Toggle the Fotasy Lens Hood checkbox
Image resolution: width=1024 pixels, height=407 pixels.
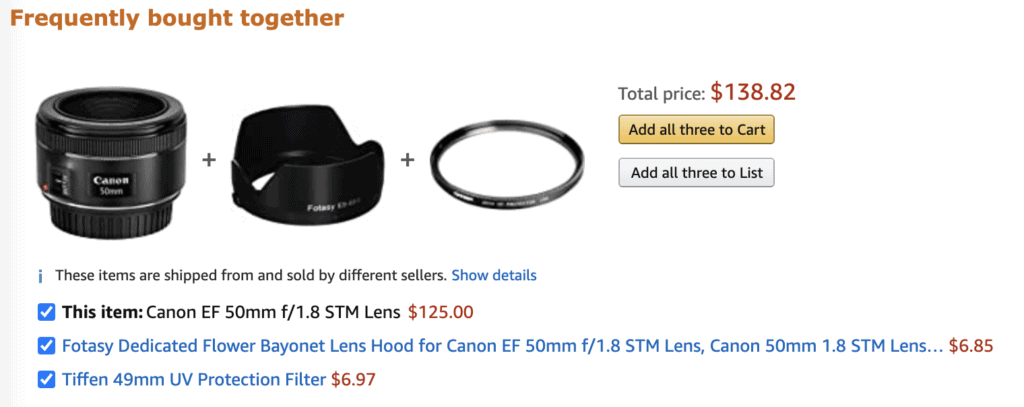click(46, 346)
